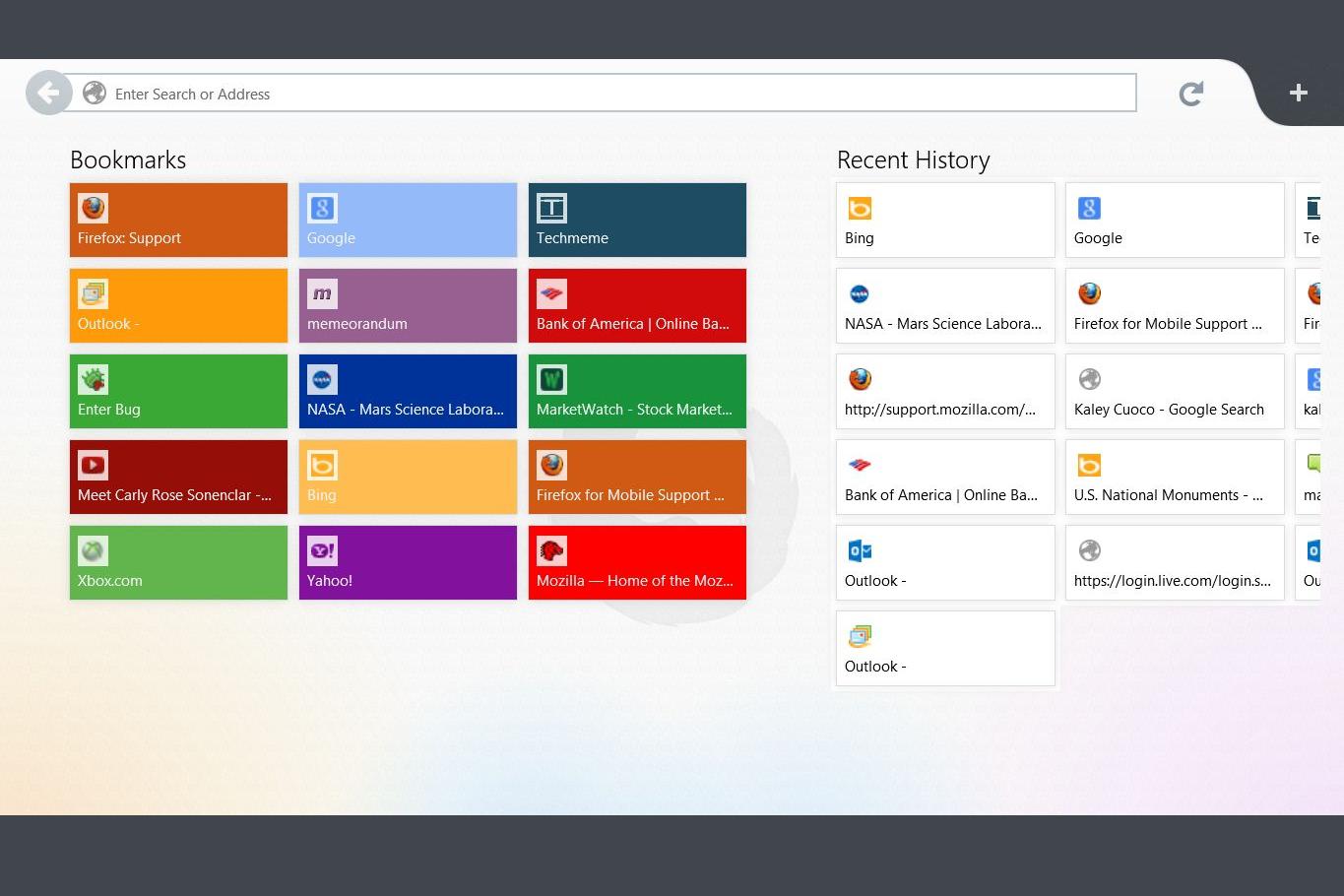Click the Firefox icon on Firefox: Support tile
1344x896 pixels.
[x=94, y=209]
